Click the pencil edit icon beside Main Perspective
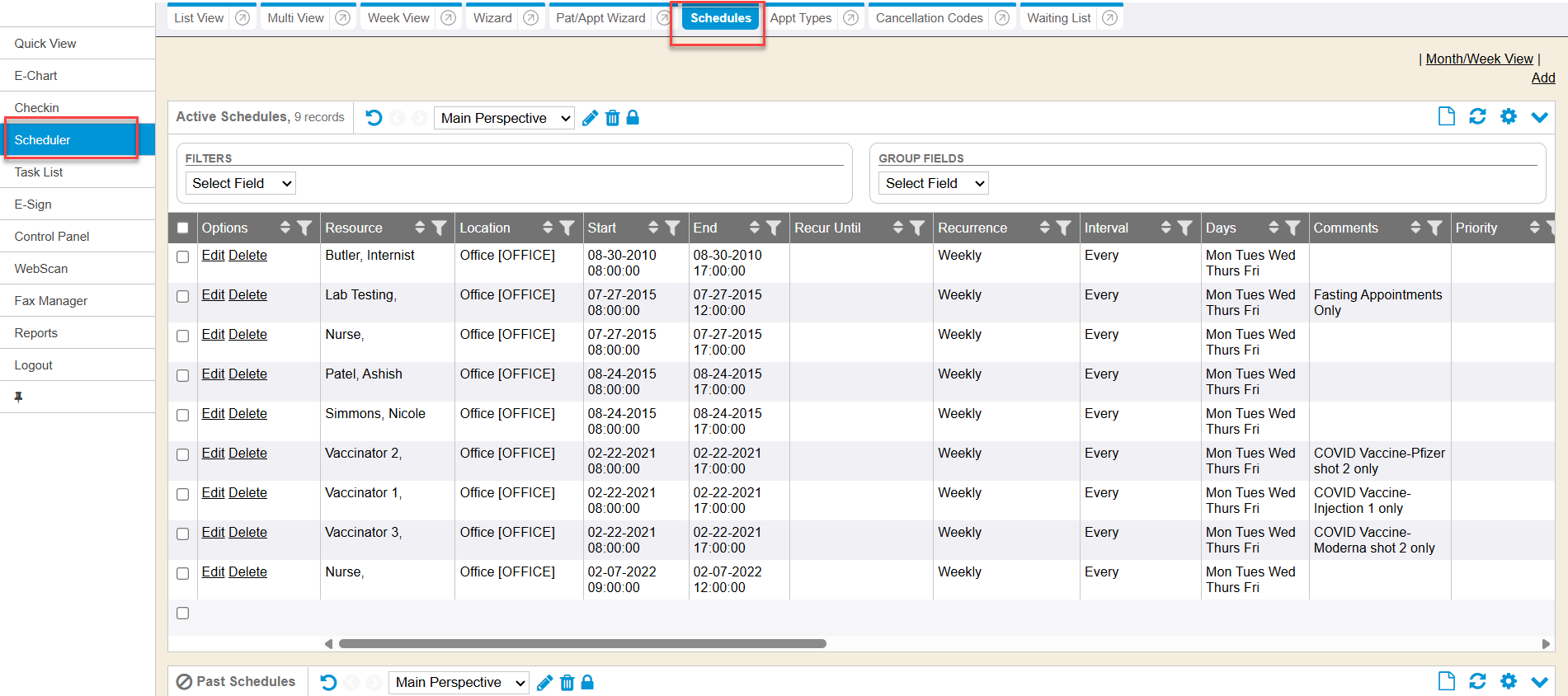Viewport: 1568px width, 696px height. pos(590,118)
